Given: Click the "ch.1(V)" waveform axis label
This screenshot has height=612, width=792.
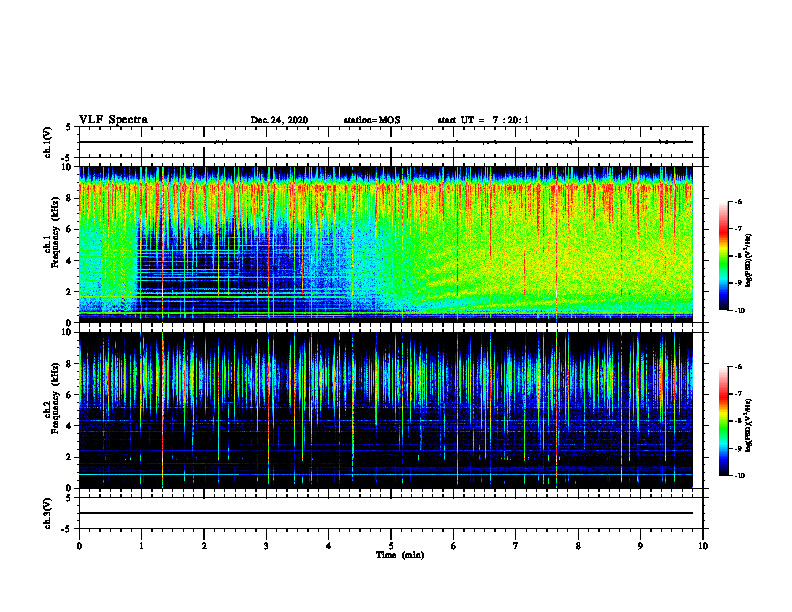Looking at the screenshot, I should pos(48,142).
